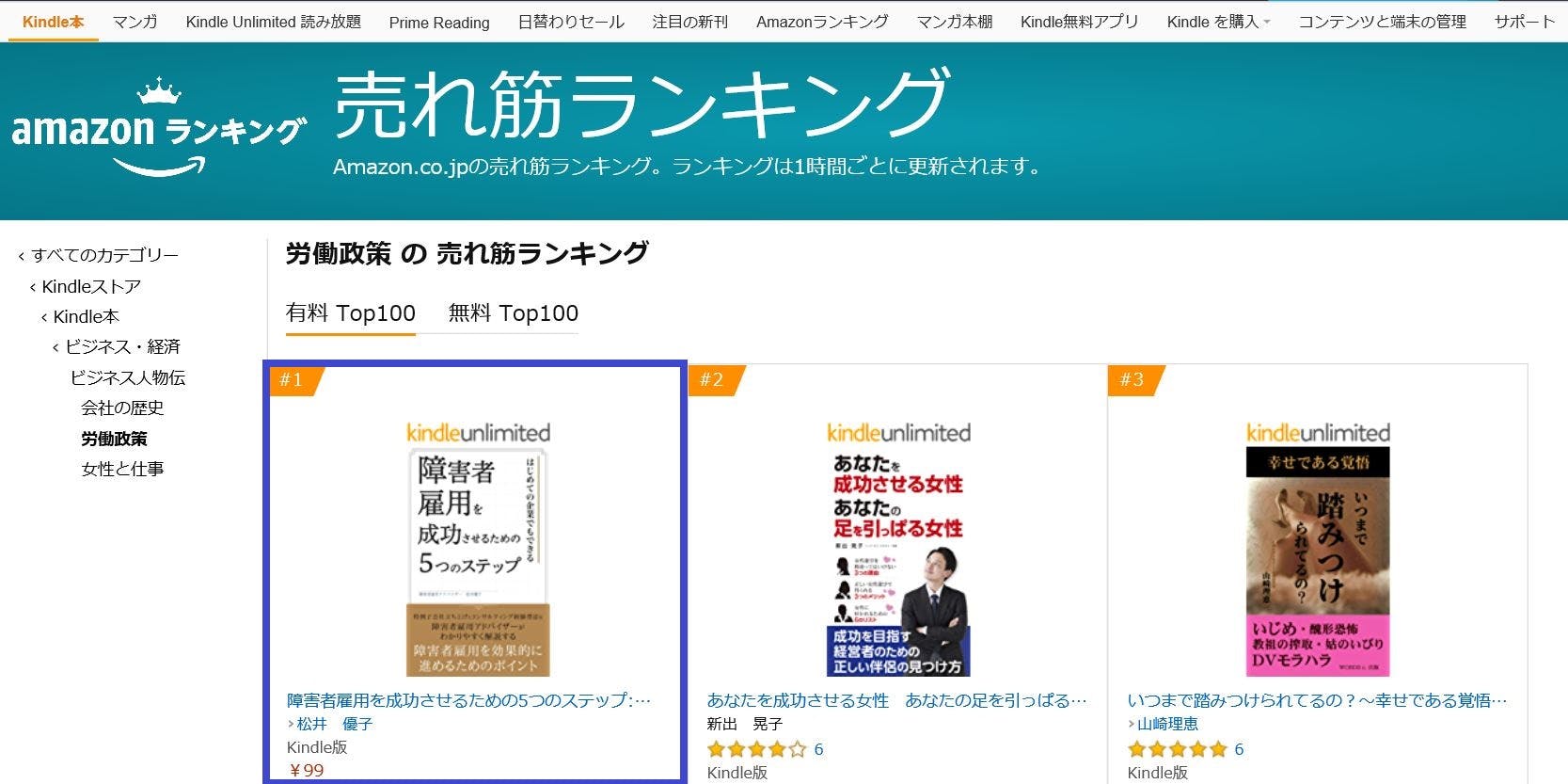The image size is (1568, 784).
Task: Click the star rating under 山崎理恵
Action: pos(1177,749)
